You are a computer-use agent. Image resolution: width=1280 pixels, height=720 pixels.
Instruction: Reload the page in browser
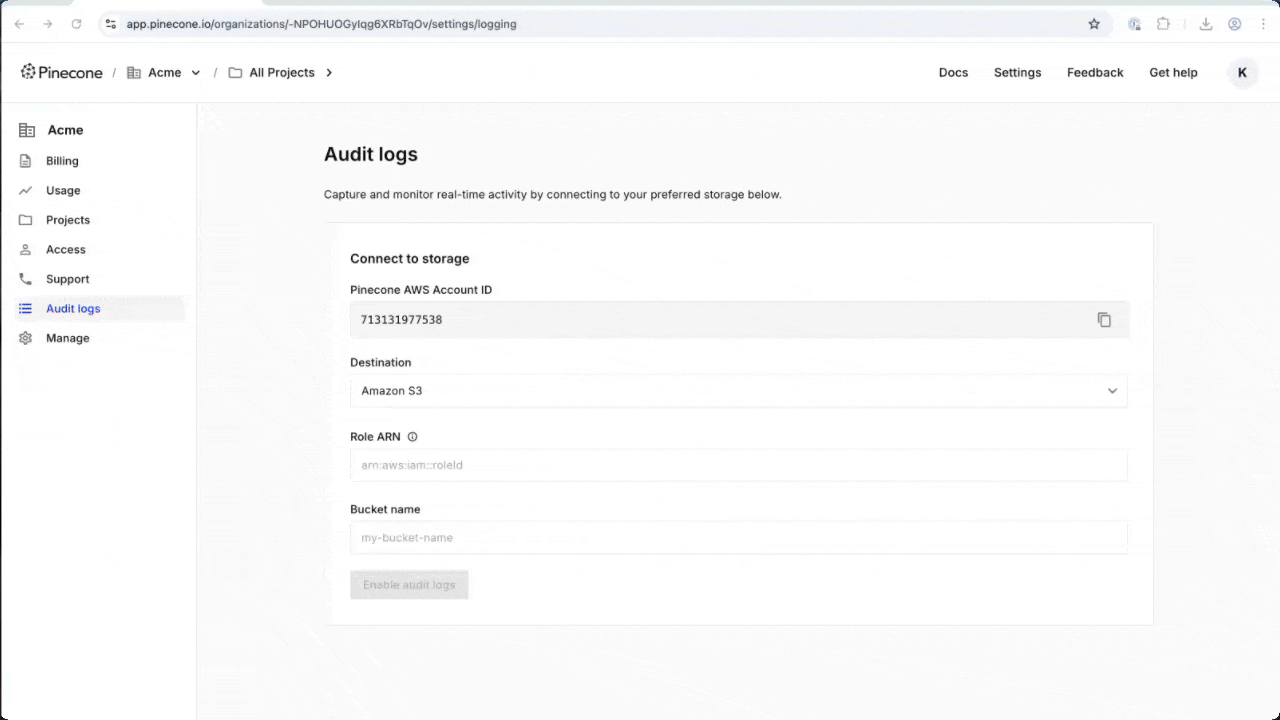[x=76, y=24]
